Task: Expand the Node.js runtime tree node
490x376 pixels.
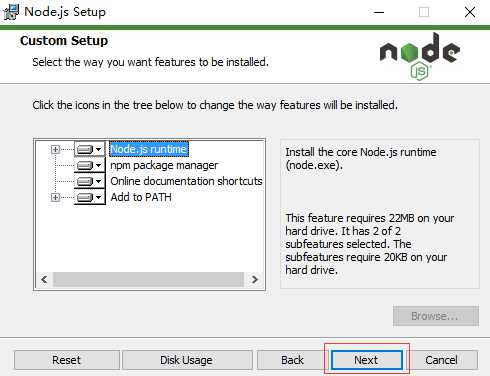Action: tap(55, 149)
